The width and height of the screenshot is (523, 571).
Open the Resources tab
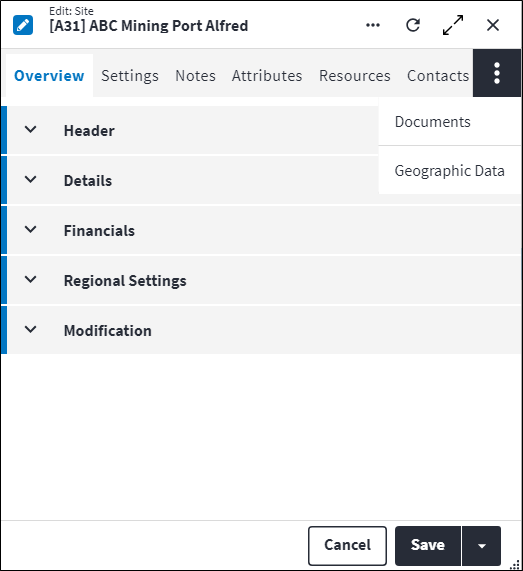click(x=355, y=76)
